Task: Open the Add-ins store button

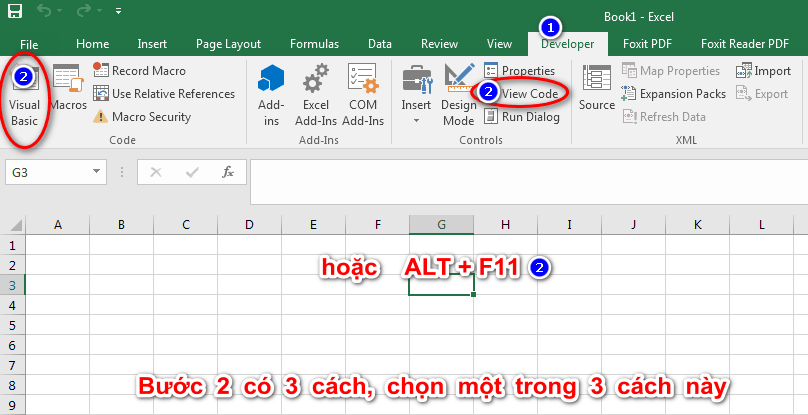Action: tap(271, 96)
